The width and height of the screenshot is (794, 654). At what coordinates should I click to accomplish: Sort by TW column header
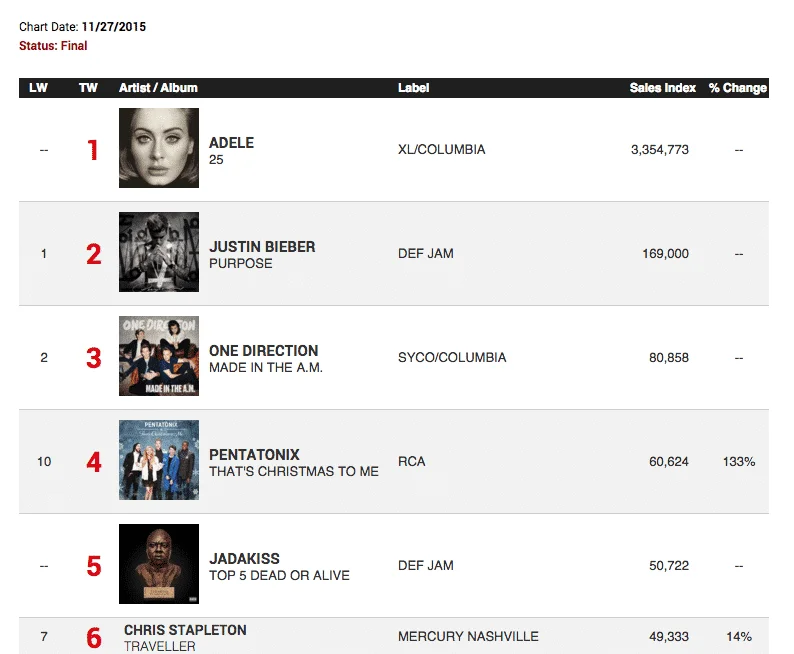pos(88,88)
